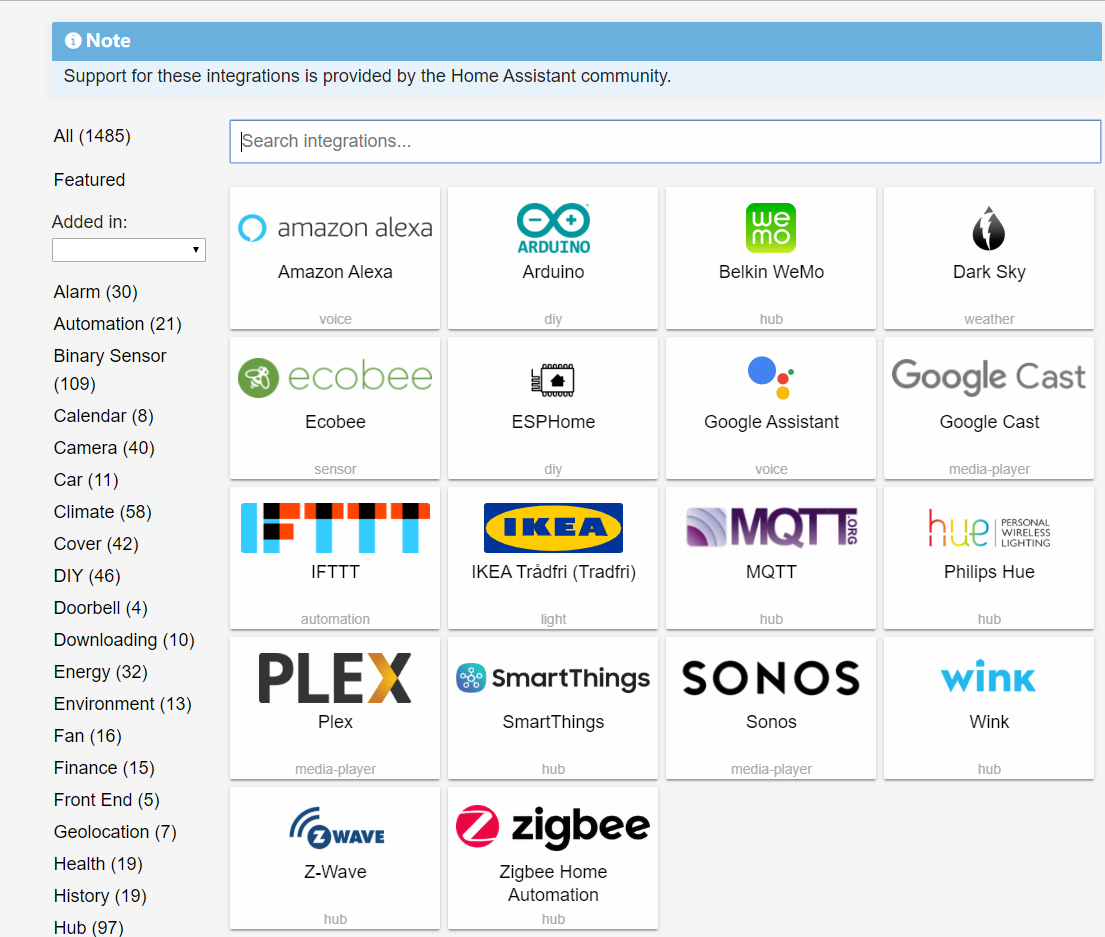The width and height of the screenshot is (1105, 937).
Task: Click the Ecobee title text
Action: point(335,422)
